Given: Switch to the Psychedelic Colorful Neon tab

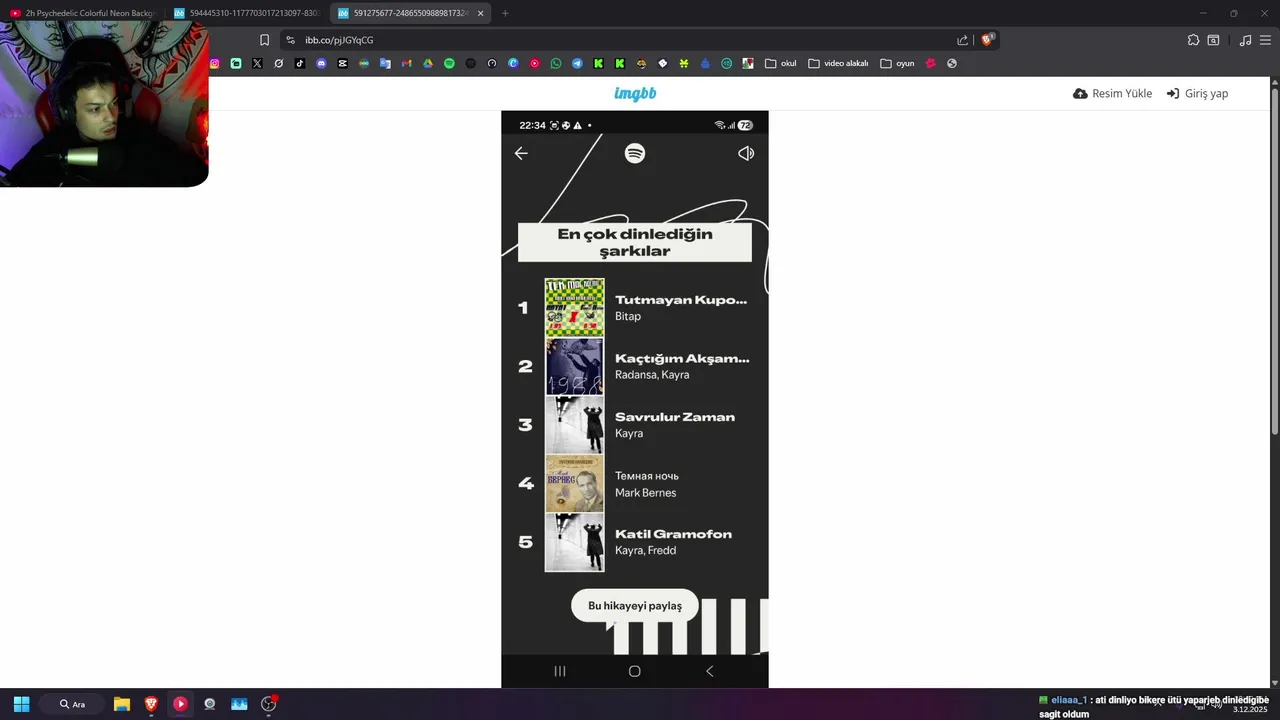Looking at the screenshot, I should (x=82, y=13).
